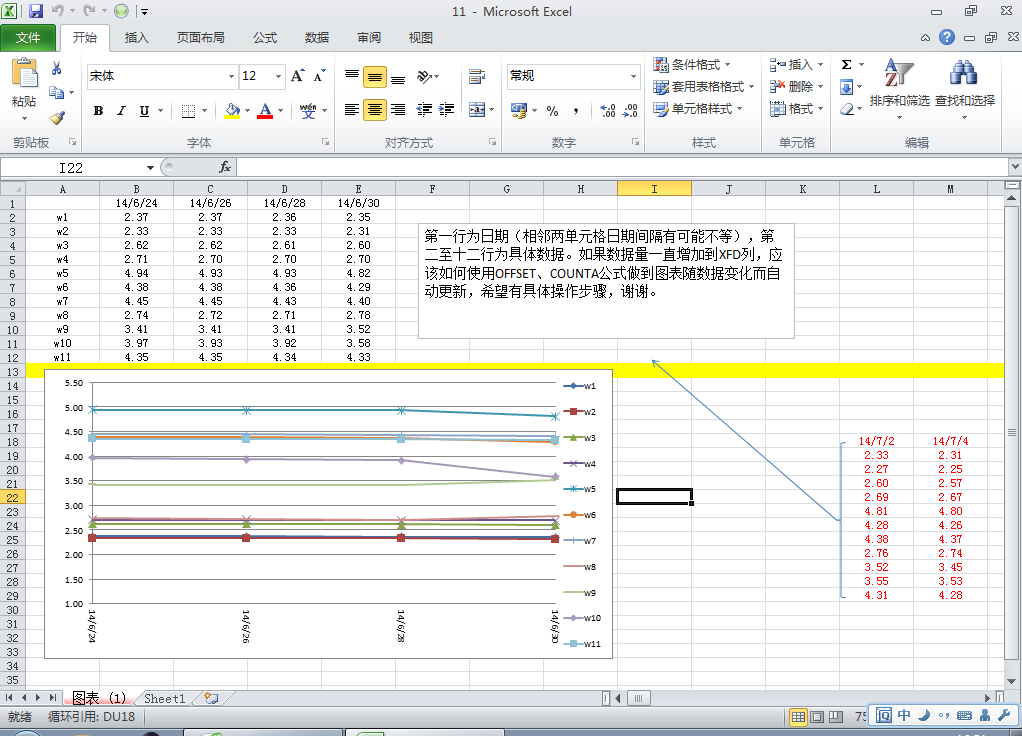Toggle center horizontal alignment
Screen dimensions: 1022x736
click(375, 110)
